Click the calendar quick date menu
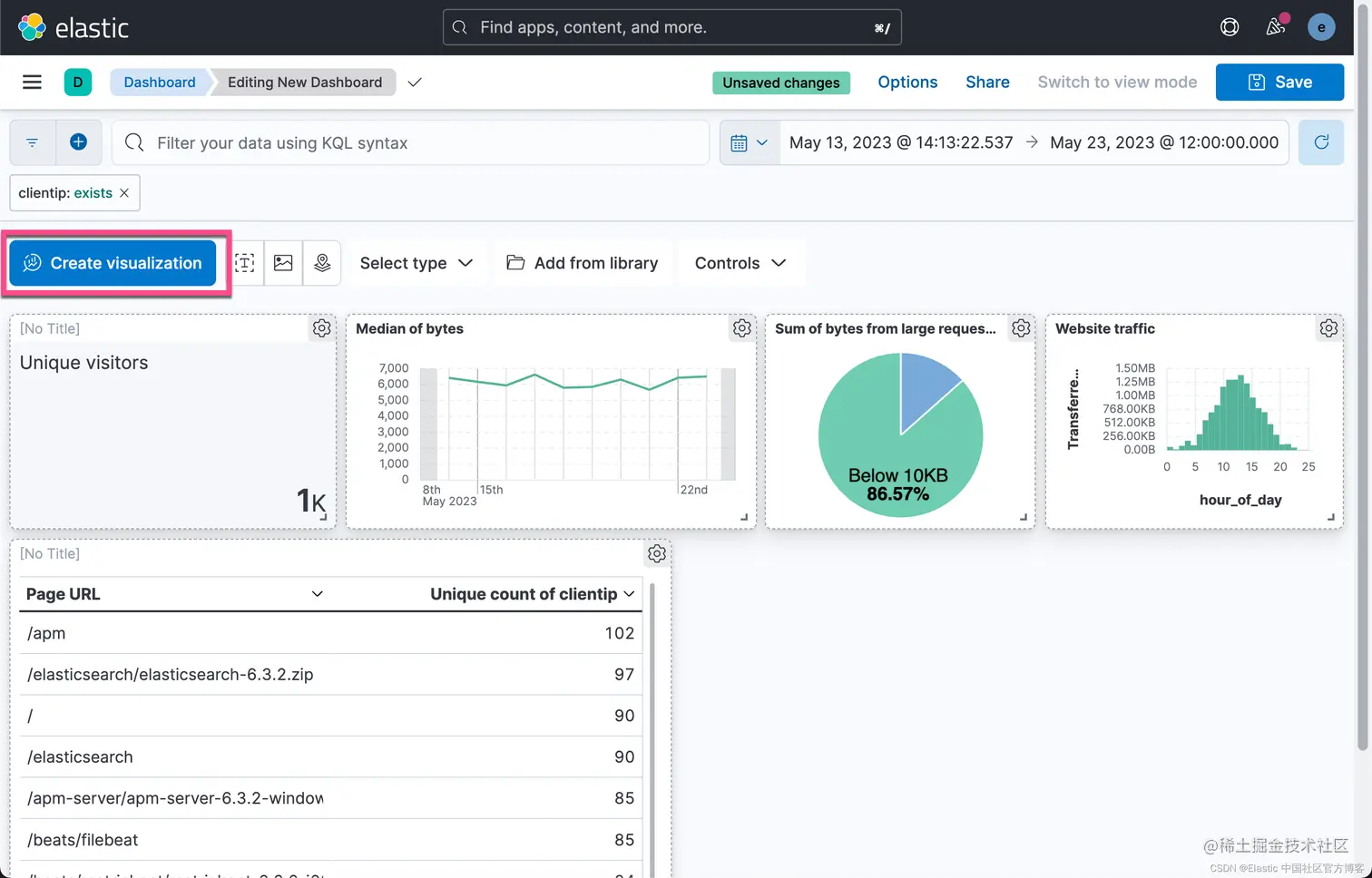The image size is (1372, 878). (750, 142)
